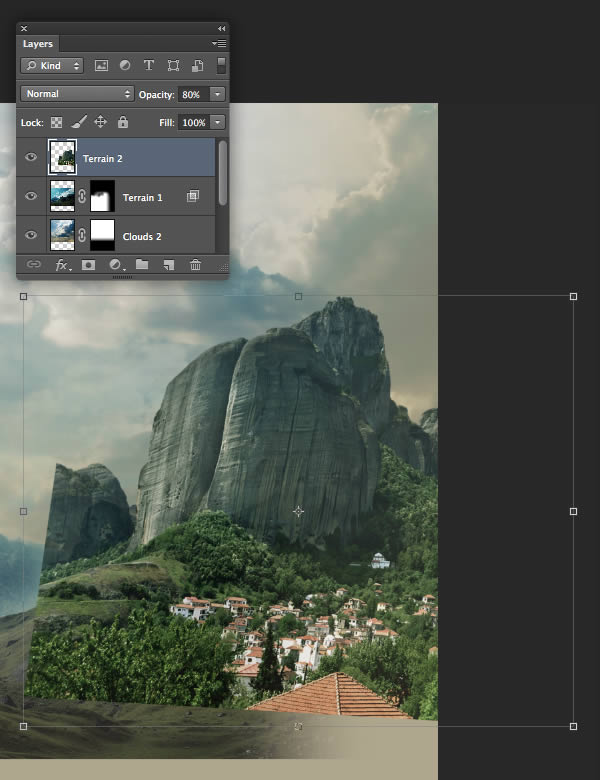Filter for type layers icon

[148, 65]
